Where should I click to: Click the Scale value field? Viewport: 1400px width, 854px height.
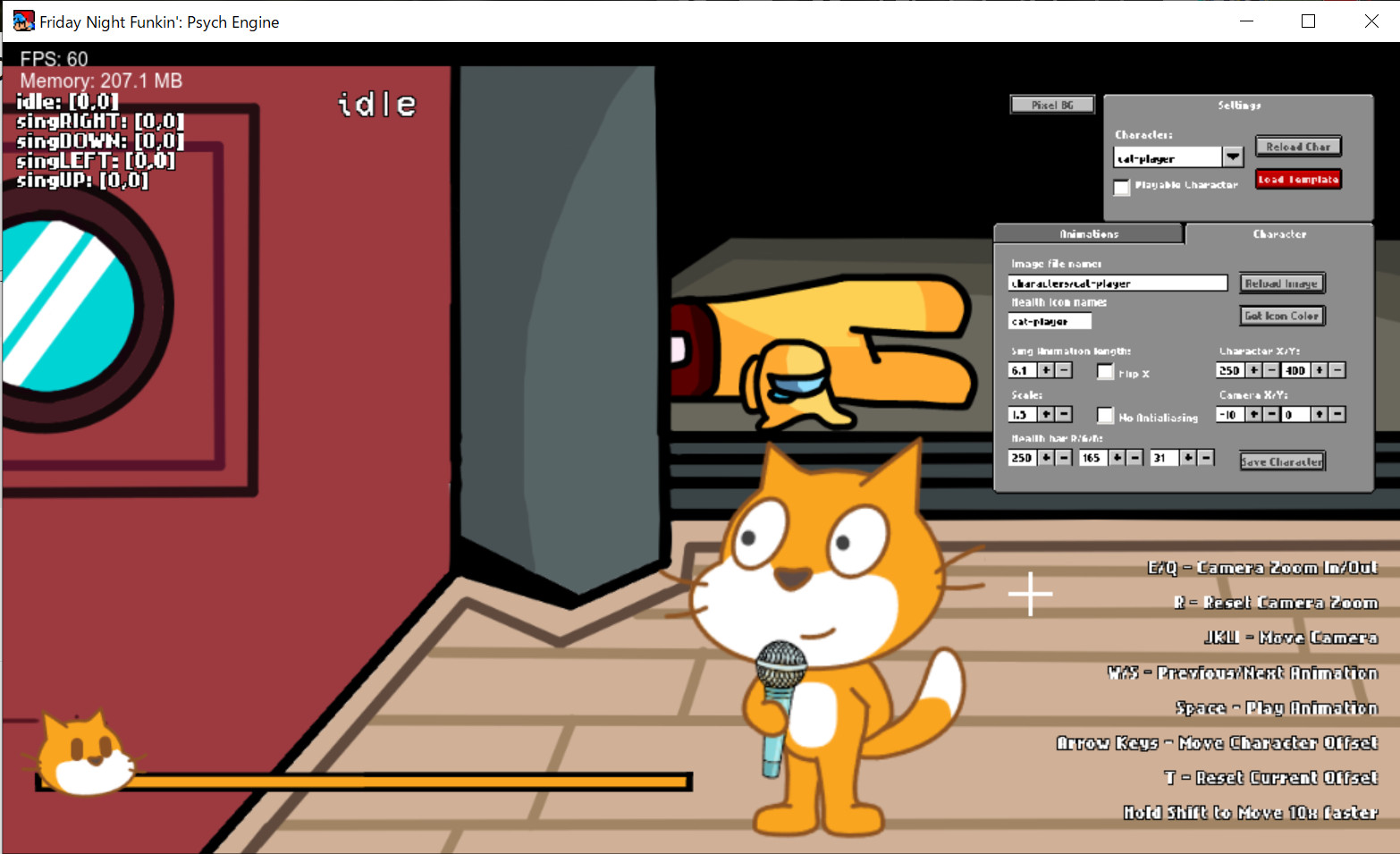1022,414
